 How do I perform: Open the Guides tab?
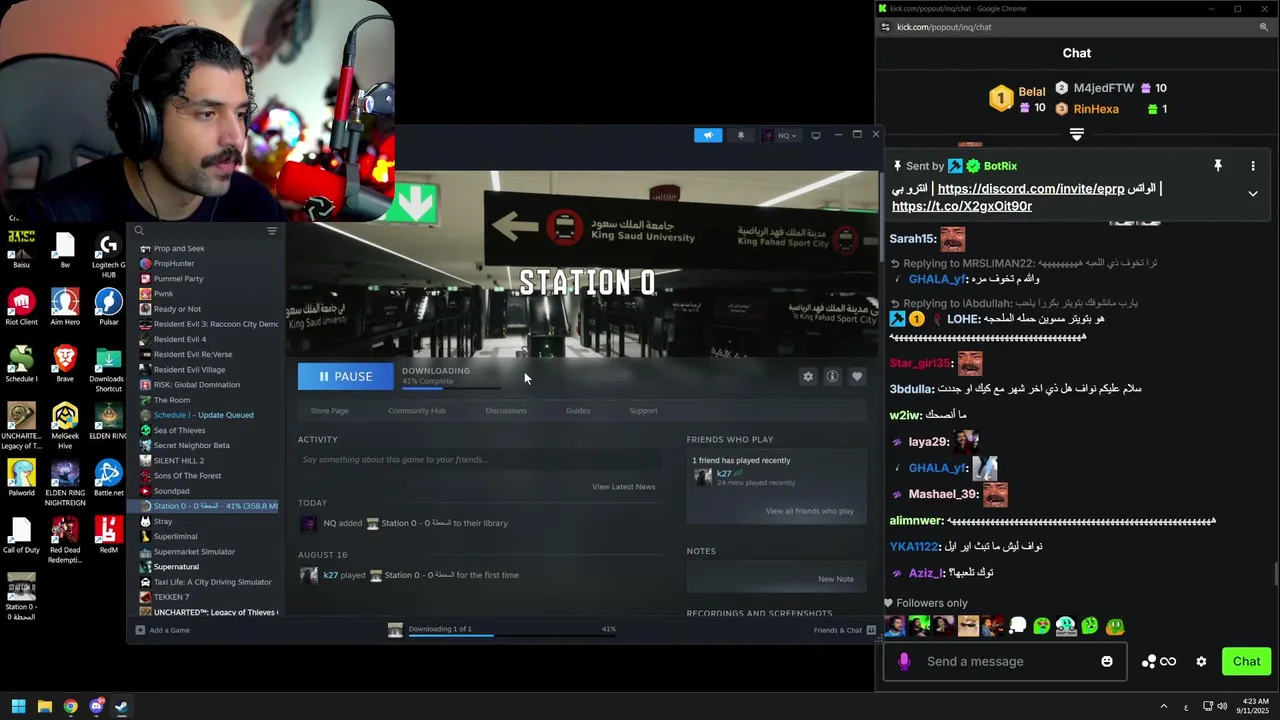click(x=578, y=411)
